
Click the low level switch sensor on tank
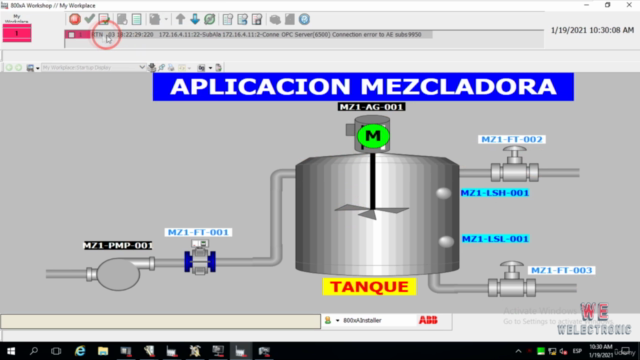(x=446, y=241)
